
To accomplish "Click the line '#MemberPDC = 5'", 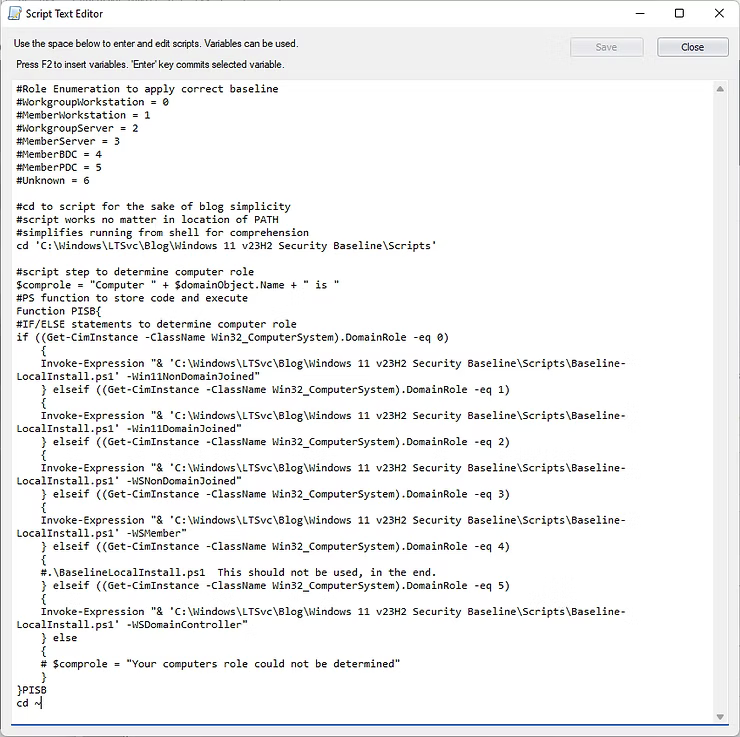I will click(59, 168).
